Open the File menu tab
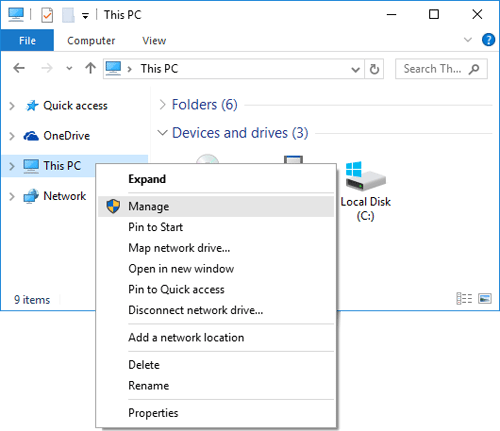 (x=27, y=41)
